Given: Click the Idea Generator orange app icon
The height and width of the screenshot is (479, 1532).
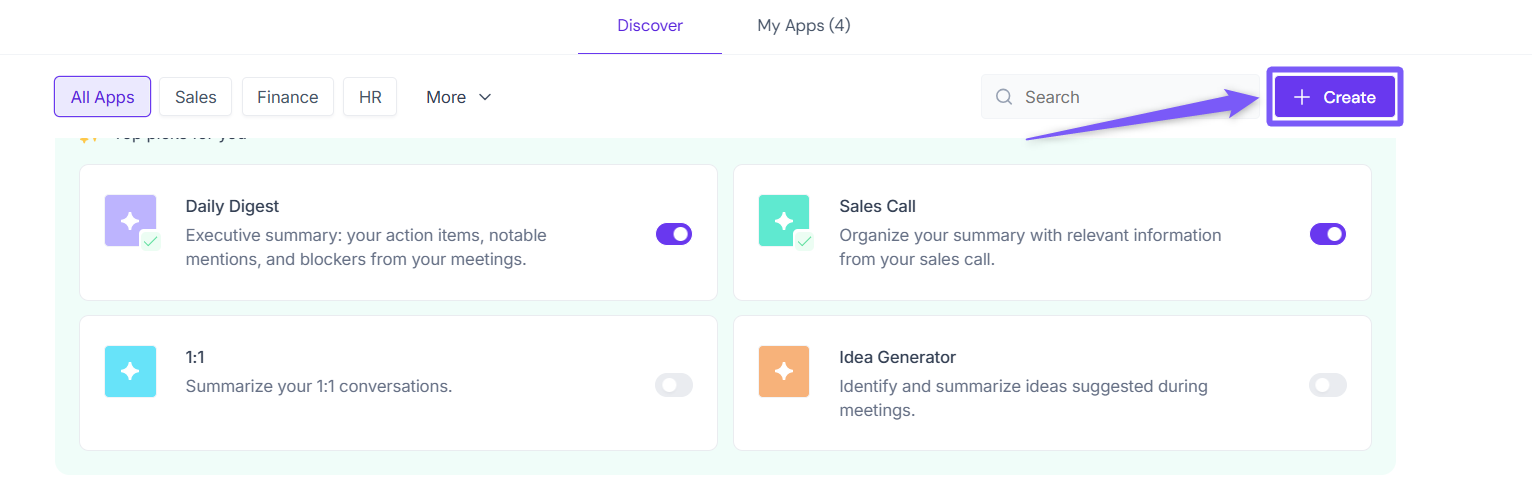Looking at the screenshot, I should coord(784,371).
